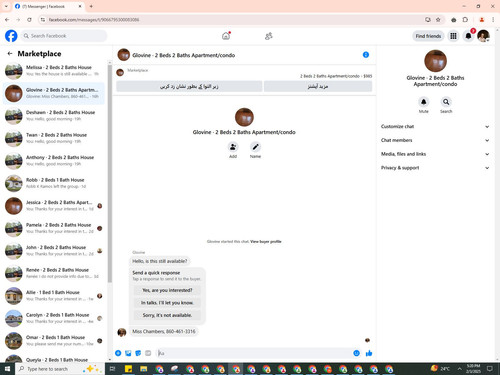Open the Melissa 2 Beds 2 Baths House chat
500x375 pixels.
[54, 71]
